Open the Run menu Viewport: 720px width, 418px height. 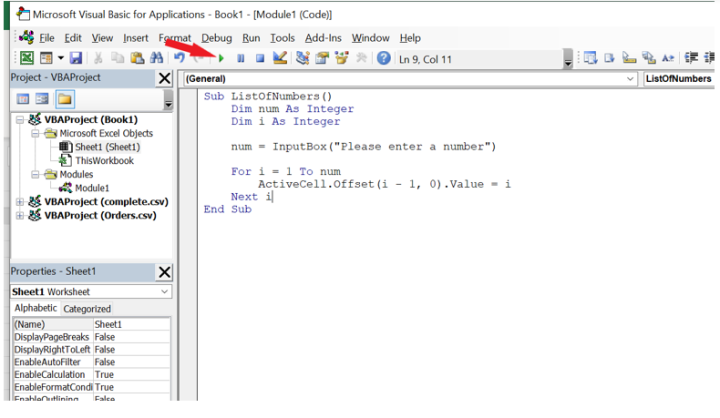point(251,38)
